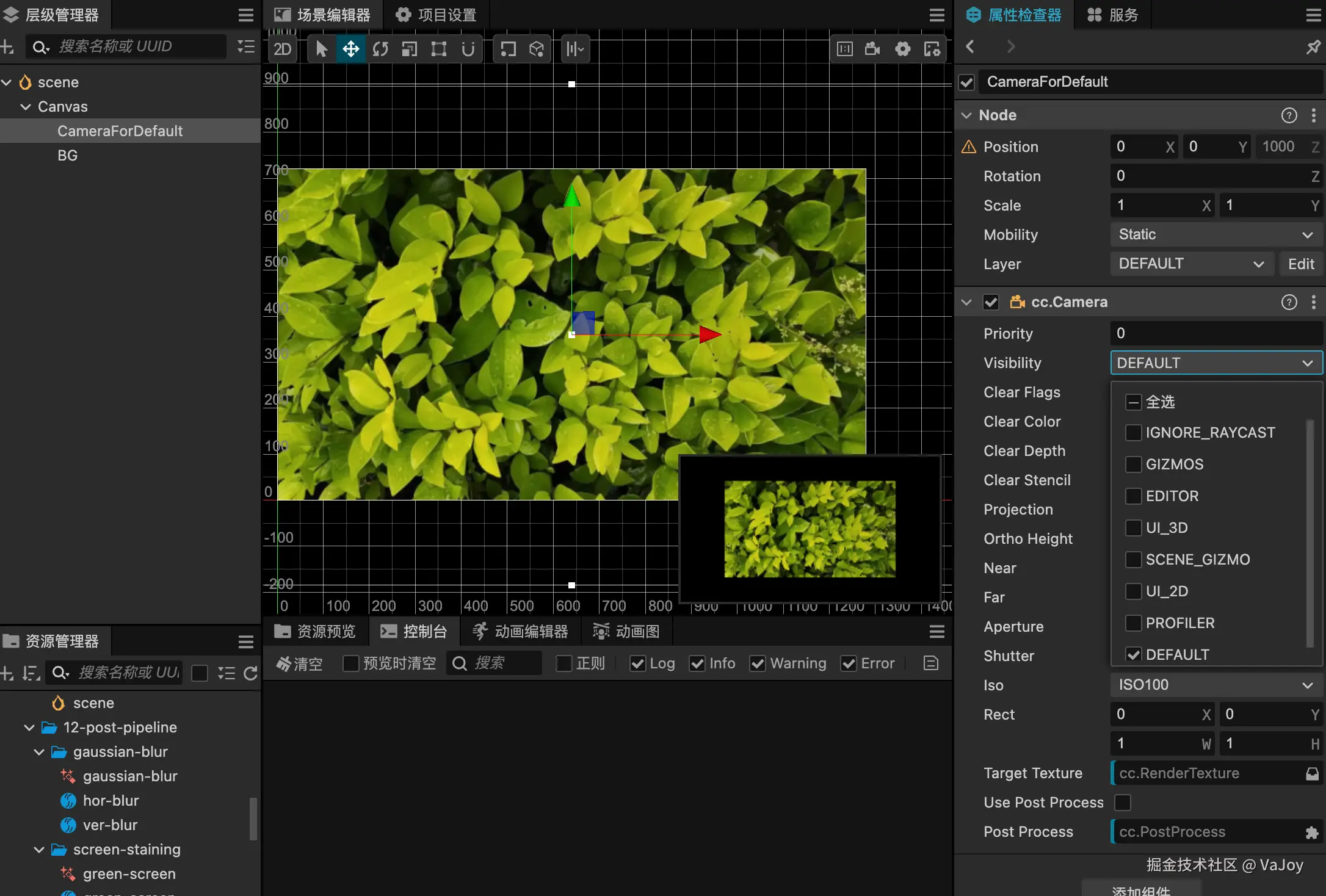This screenshot has height=896, width=1326.
Task: Open scene gear settings icon
Action: tap(903, 49)
